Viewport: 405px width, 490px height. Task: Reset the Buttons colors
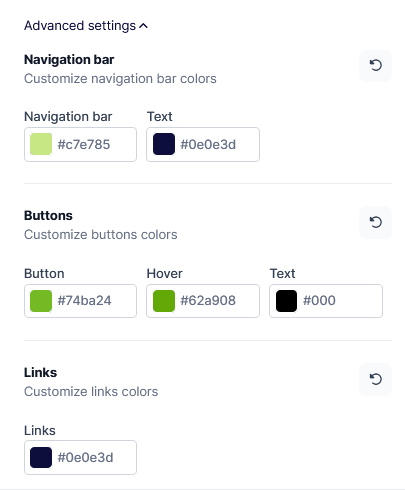tap(375, 222)
